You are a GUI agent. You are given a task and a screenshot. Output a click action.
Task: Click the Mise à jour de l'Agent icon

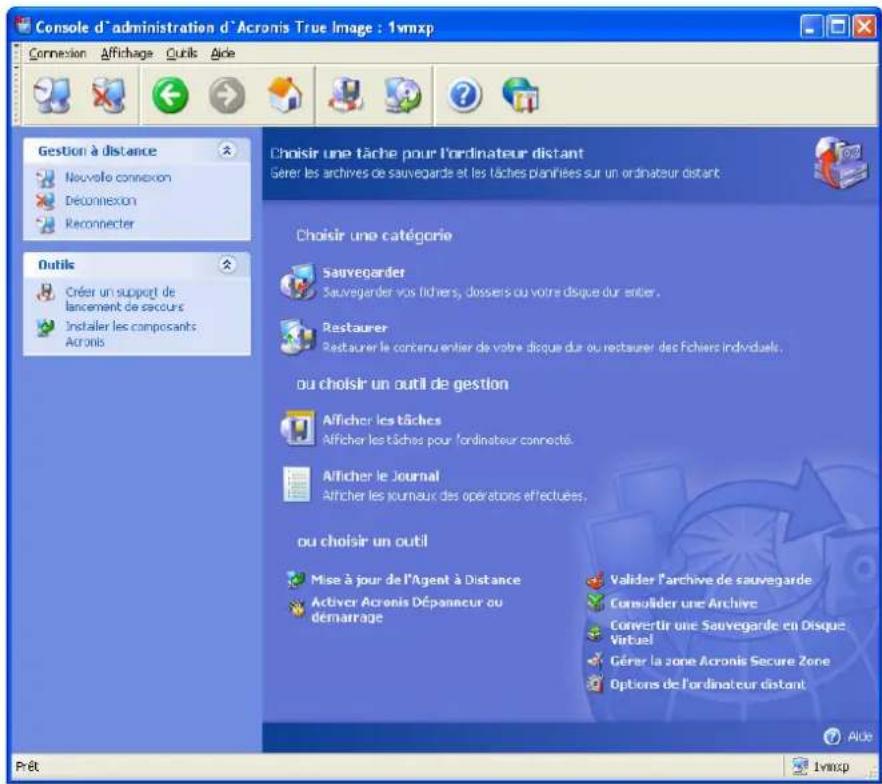pyautogui.click(x=296, y=579)
